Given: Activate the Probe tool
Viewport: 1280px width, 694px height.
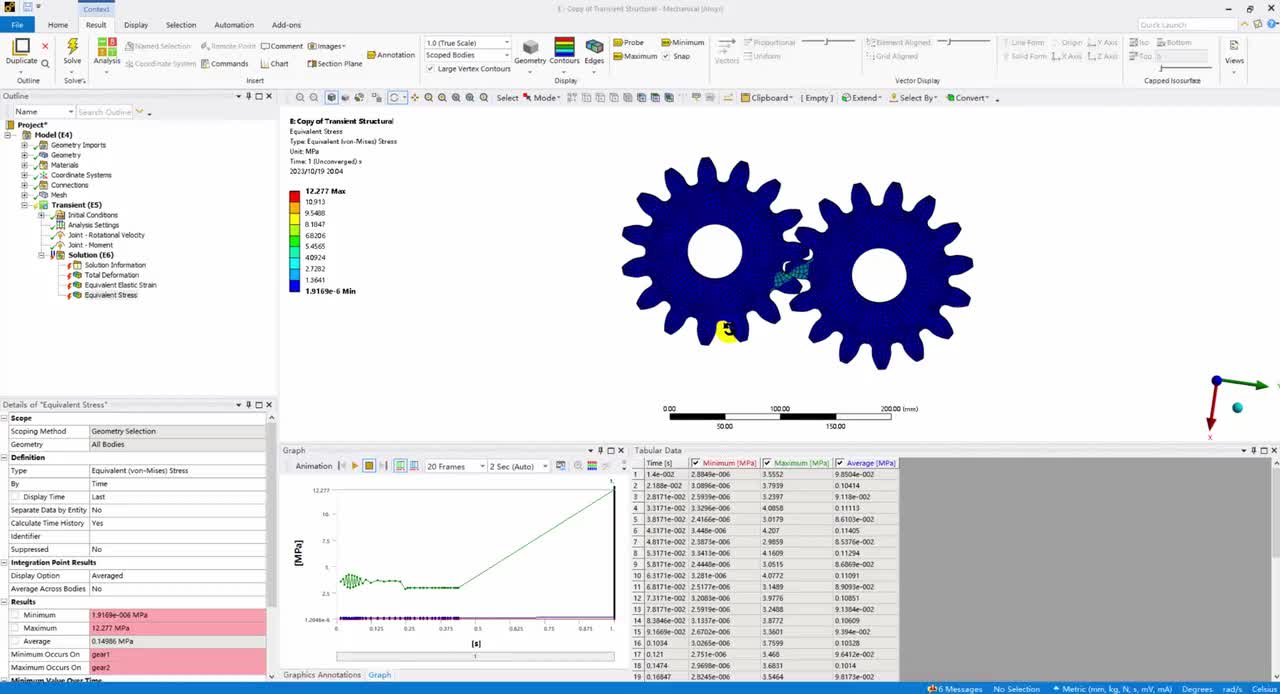Looking at the screenshot, I should click(628, 43).
